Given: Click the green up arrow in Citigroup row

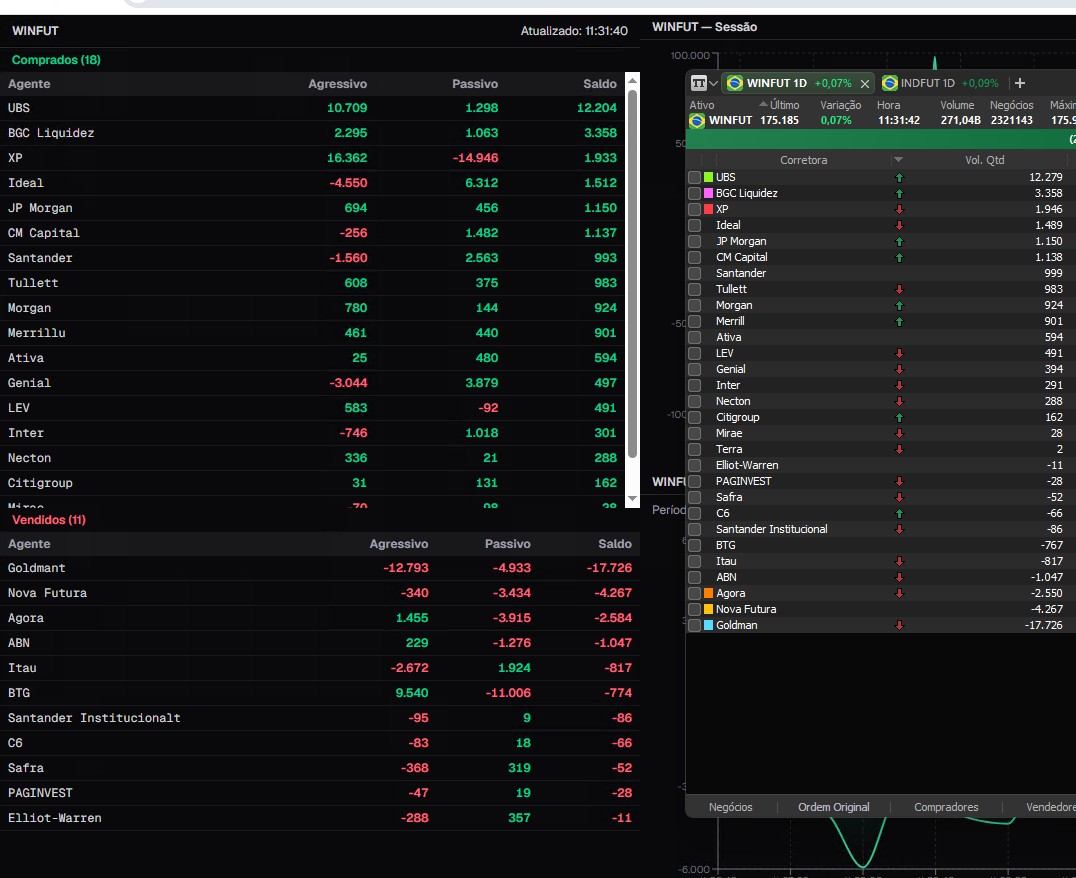Looking at the screenshot, I should pos(899,417).
